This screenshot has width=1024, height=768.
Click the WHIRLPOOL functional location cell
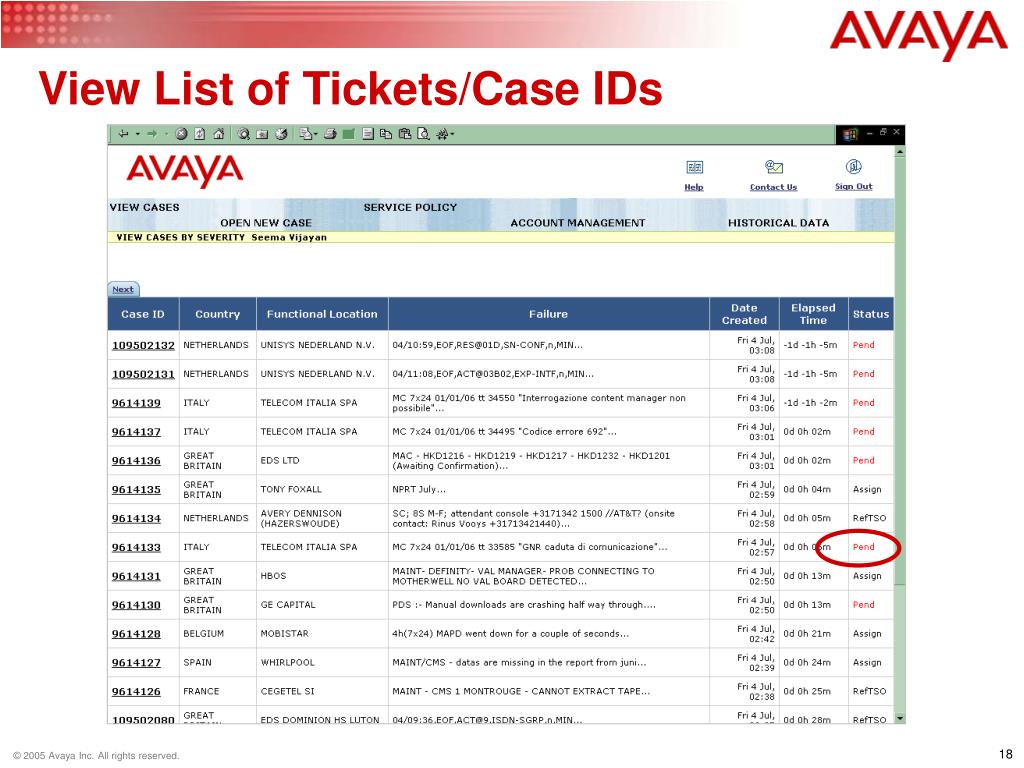(287, 662)
